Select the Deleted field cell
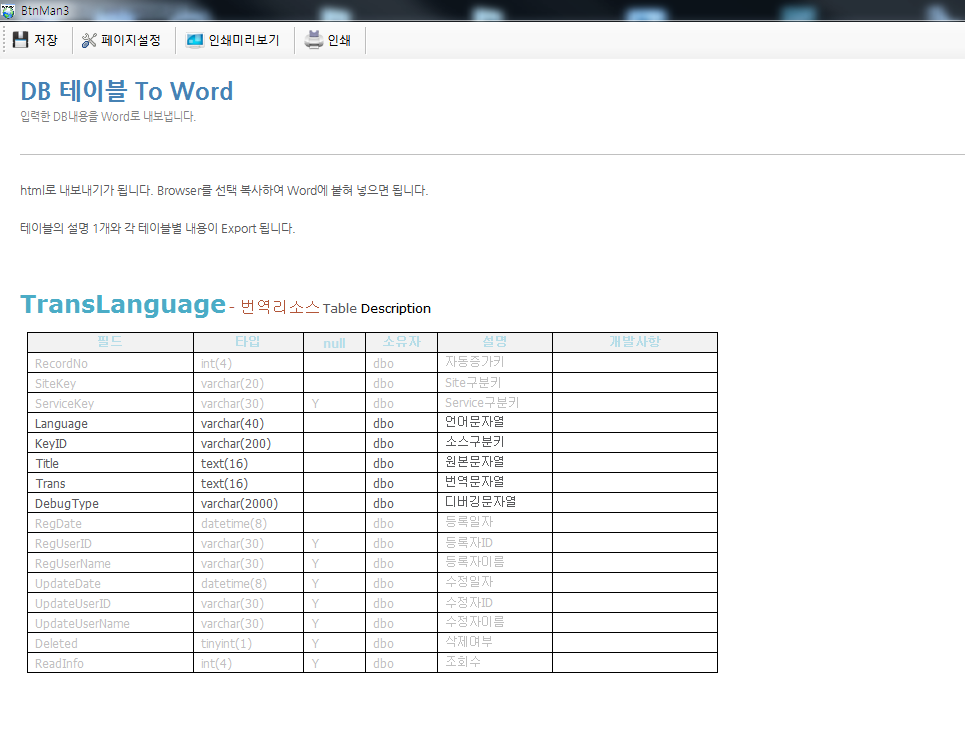The width and height of the screenshot is (965, 748). (x=110, y=643)
